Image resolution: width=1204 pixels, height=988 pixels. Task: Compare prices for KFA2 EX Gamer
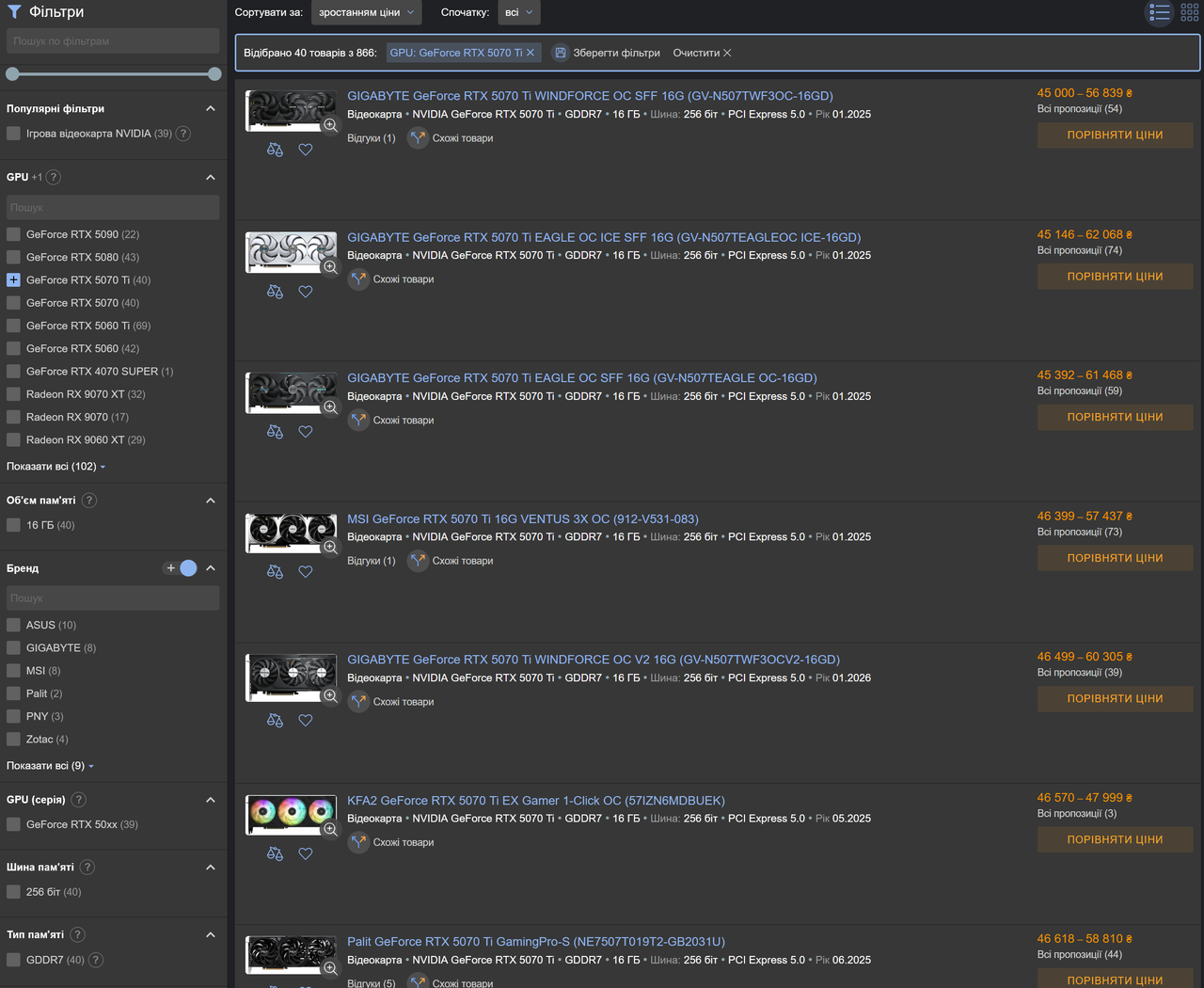pyautogui.click(x=1115, y=840)
